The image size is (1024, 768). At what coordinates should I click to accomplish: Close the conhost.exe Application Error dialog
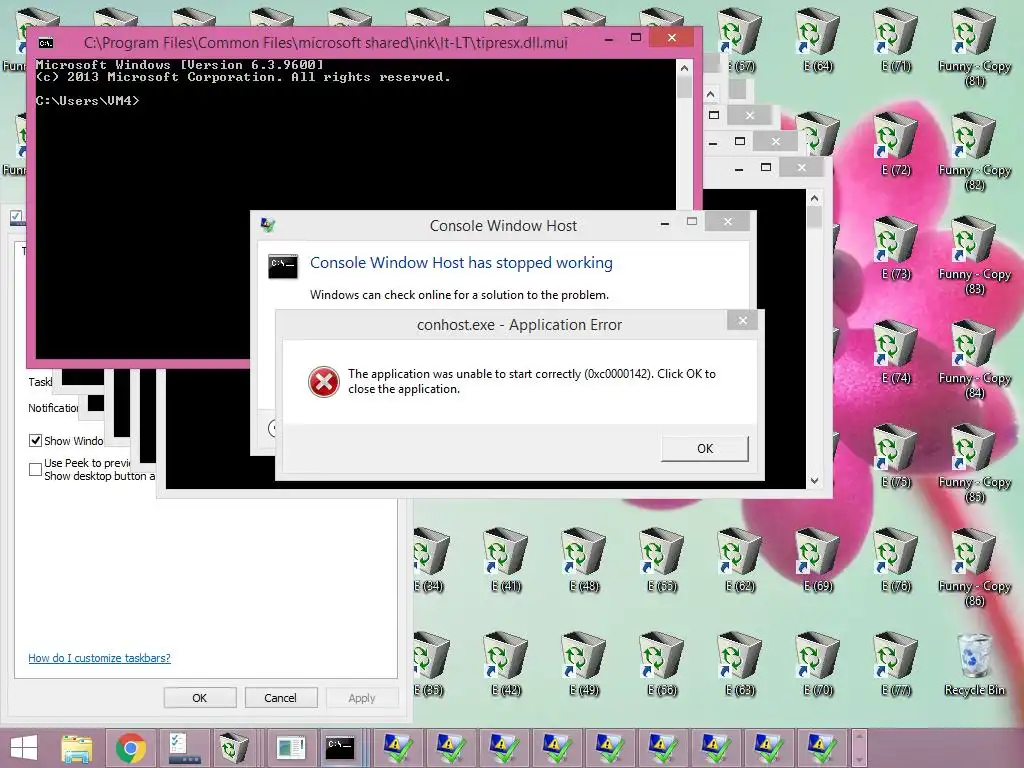click(x=743, y=320)
